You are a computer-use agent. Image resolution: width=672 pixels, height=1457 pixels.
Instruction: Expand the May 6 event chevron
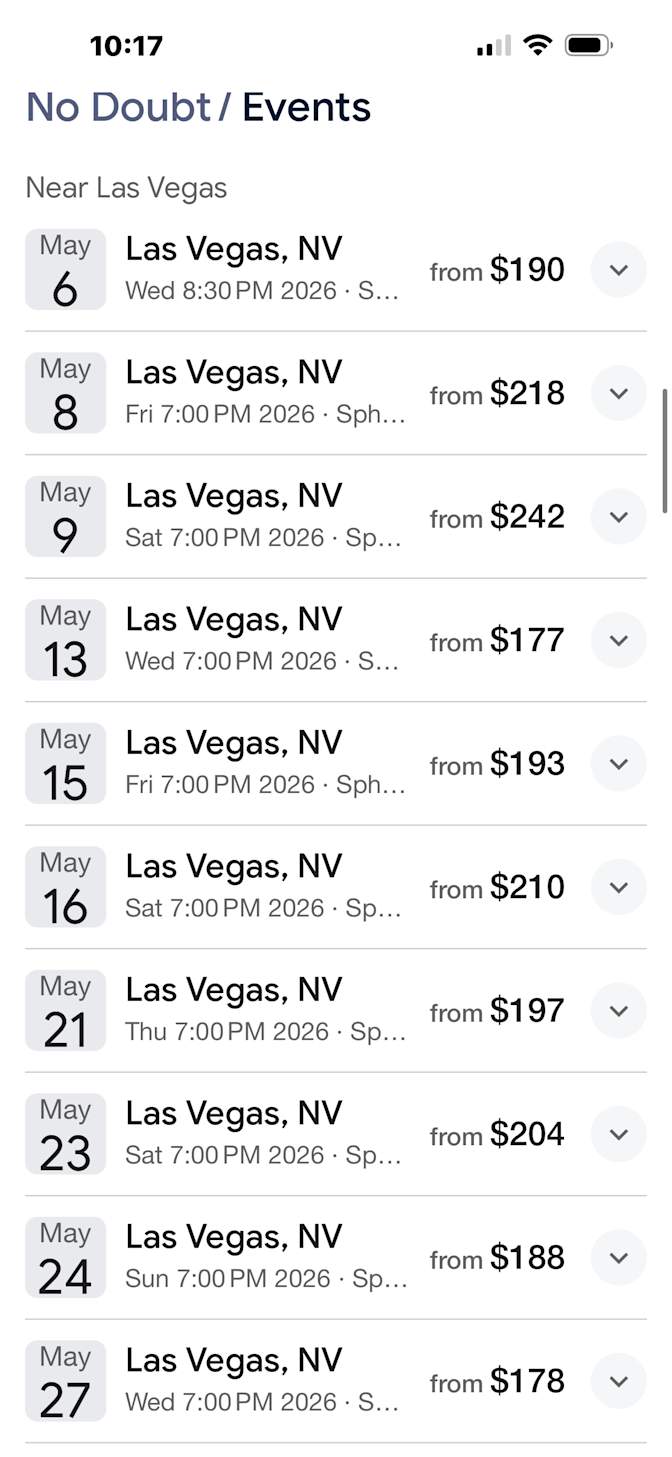click(x=618, y=270)
